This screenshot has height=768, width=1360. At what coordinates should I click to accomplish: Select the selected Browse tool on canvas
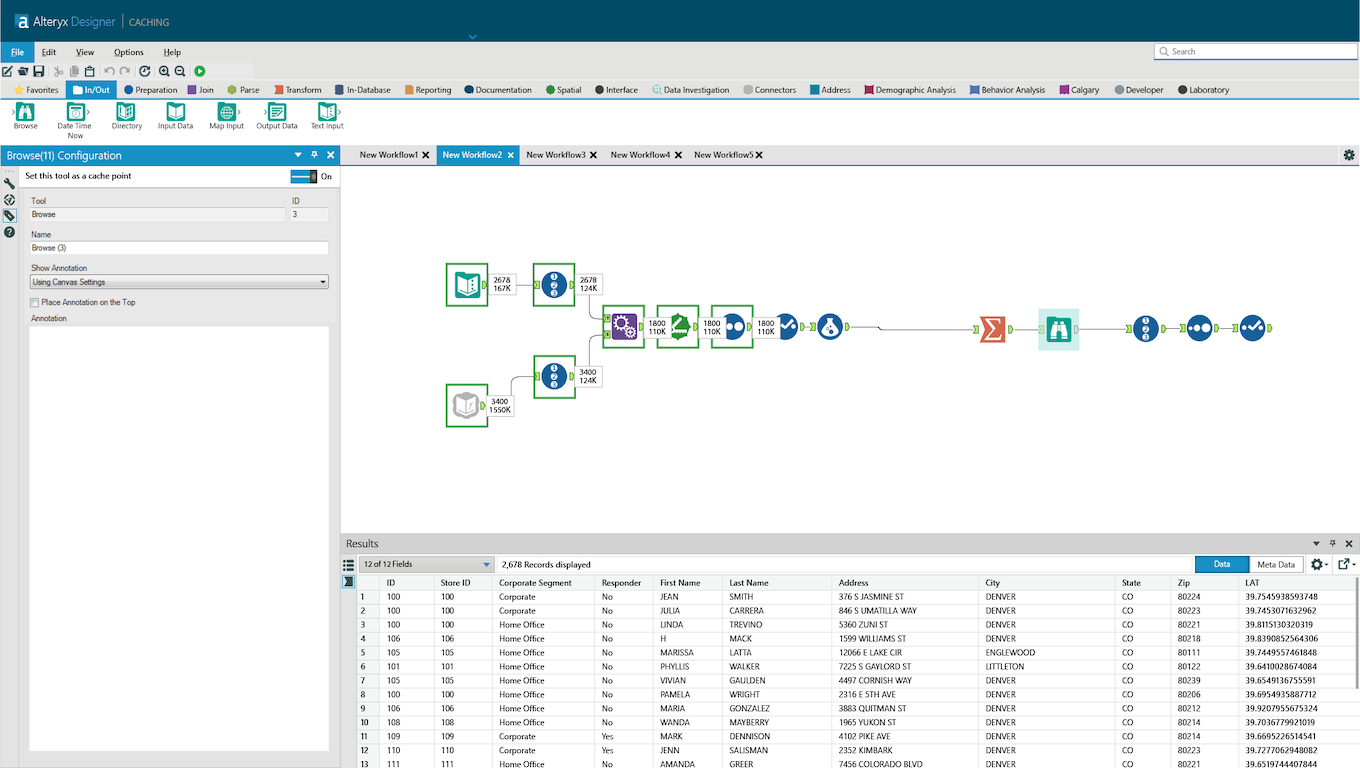coord(1059,328)
